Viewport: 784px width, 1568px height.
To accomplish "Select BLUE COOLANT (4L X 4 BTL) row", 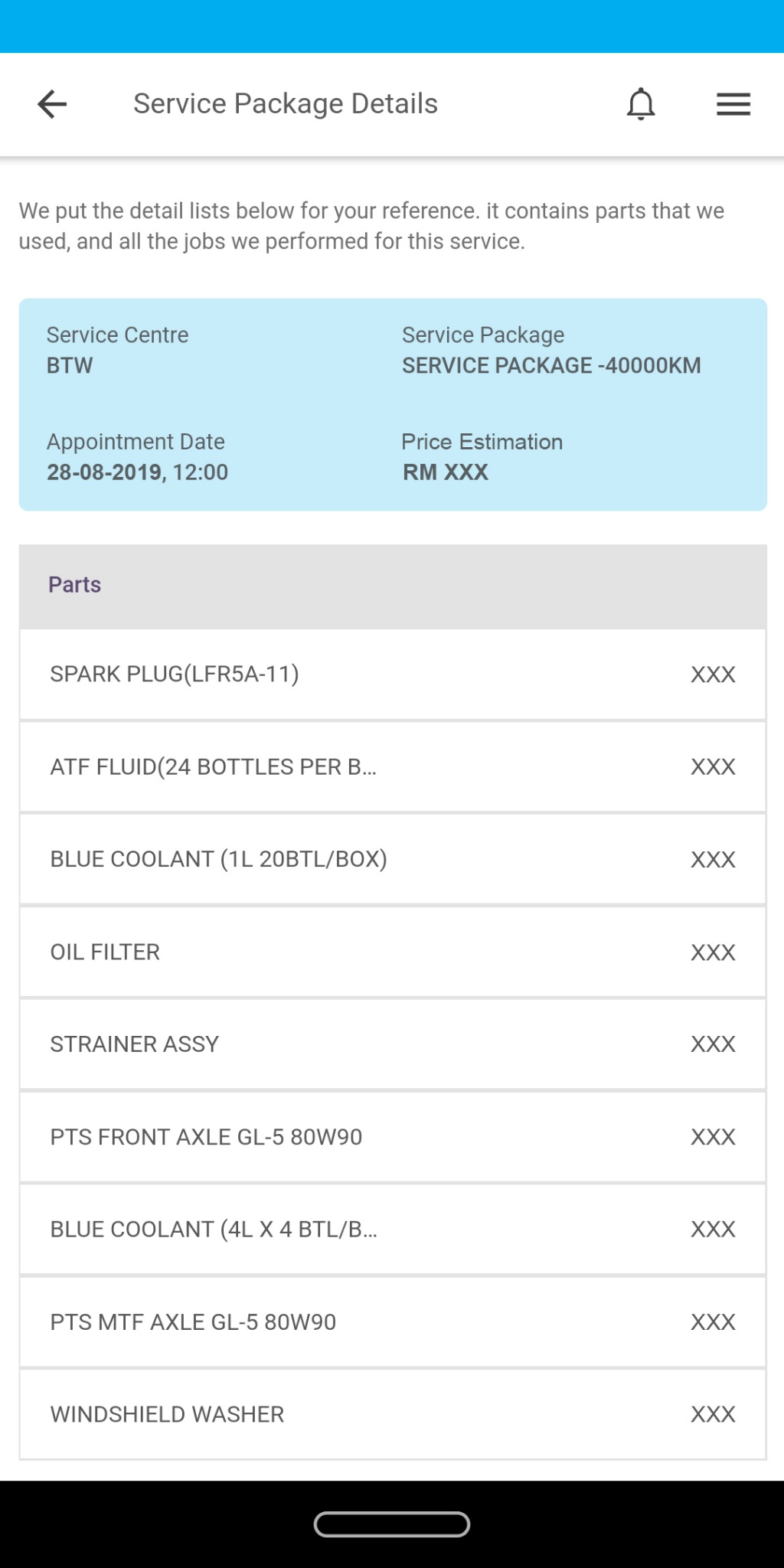I will click(x=392, y=1230).
